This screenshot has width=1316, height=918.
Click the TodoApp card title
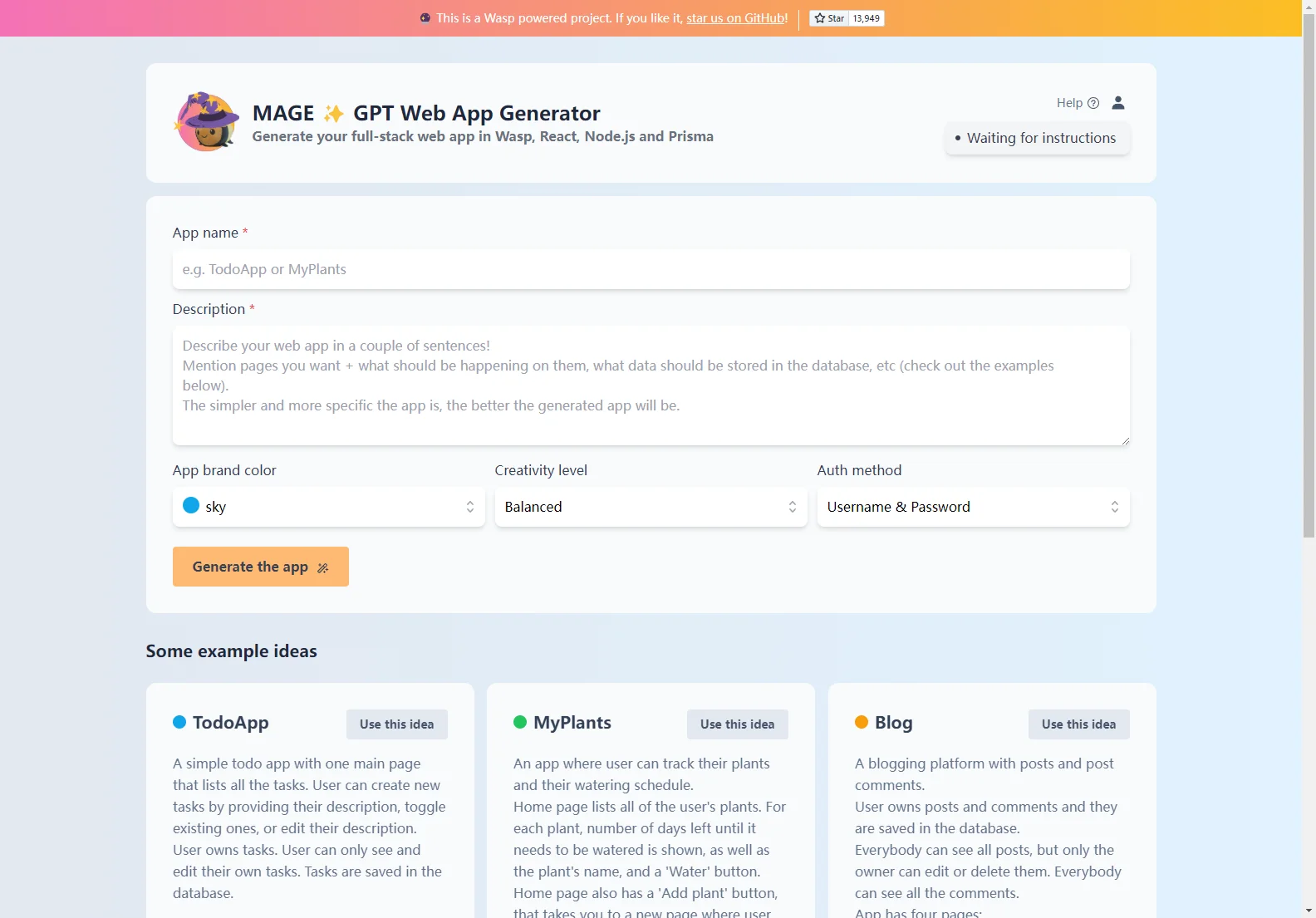point(231,723)
